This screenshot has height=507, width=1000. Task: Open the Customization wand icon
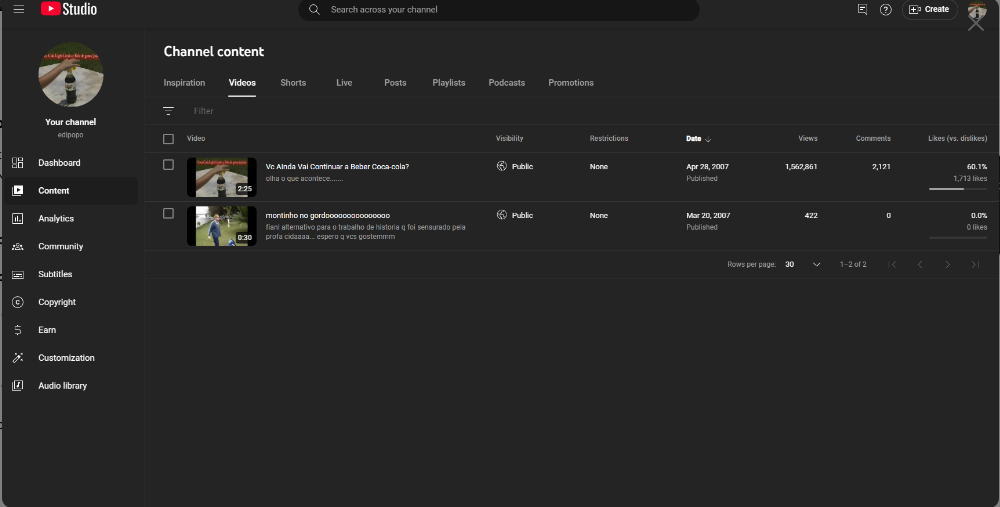(18, 358)
